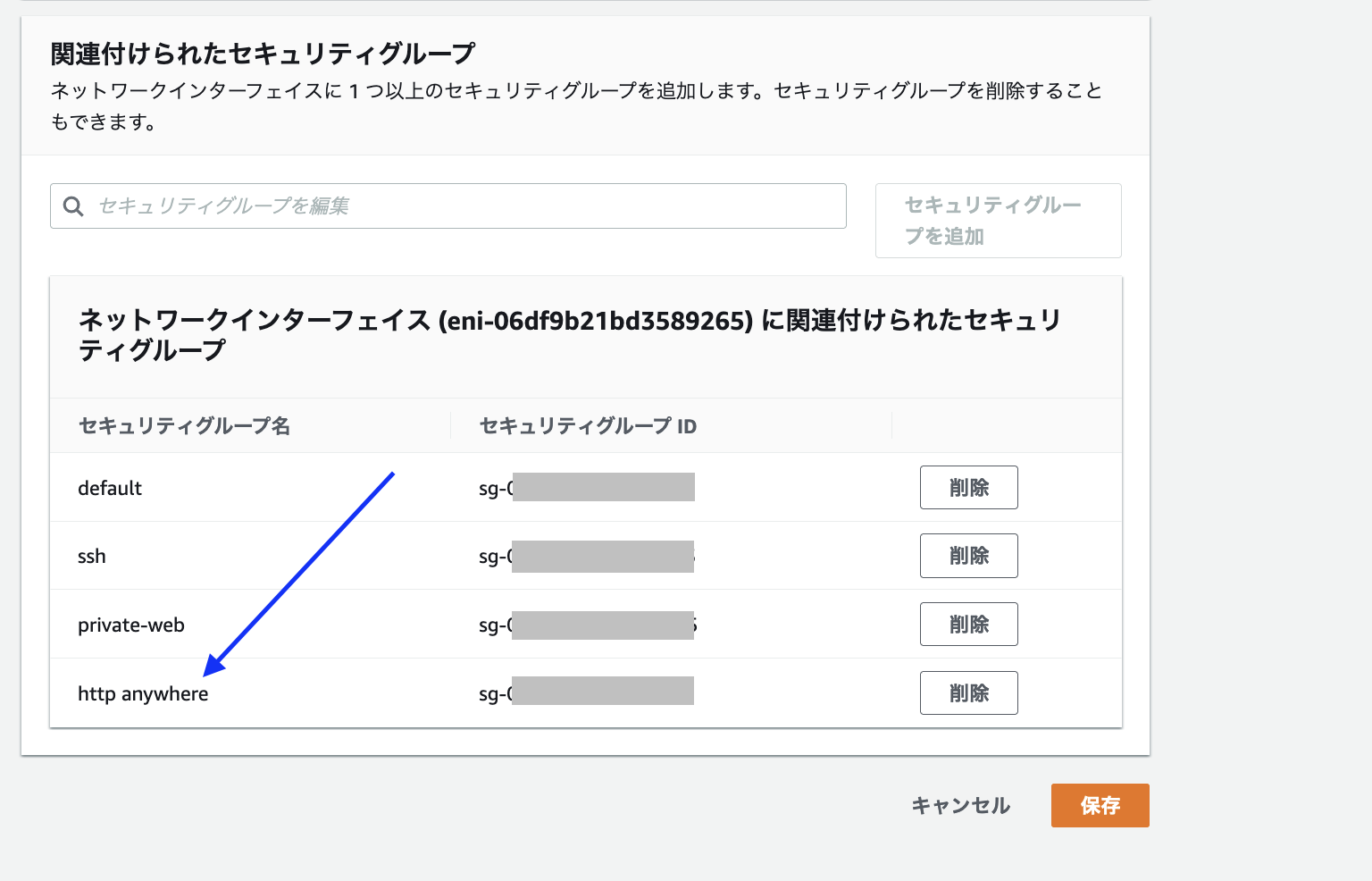The width and height of the screenshot is (1372, 881).
Task: Delete the default security group
Action: pos(968,488)
